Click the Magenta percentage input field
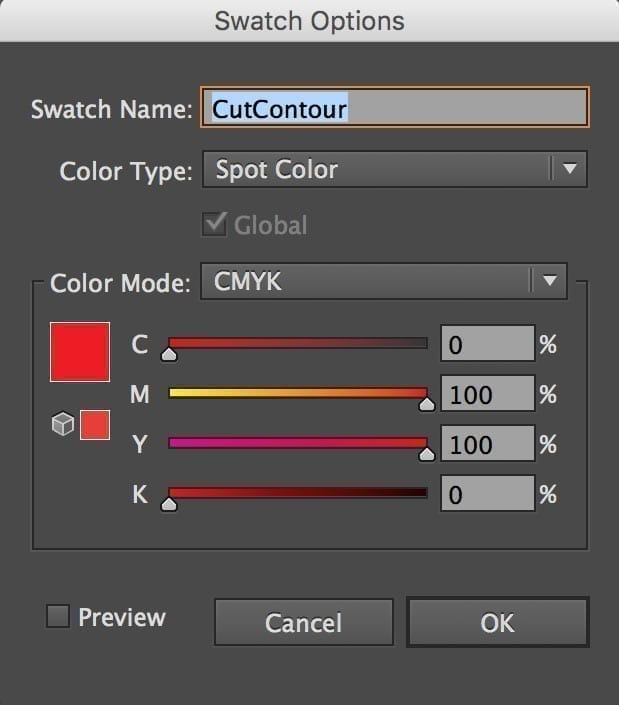Viewport: 619px width, 705px height. [487, 394]
